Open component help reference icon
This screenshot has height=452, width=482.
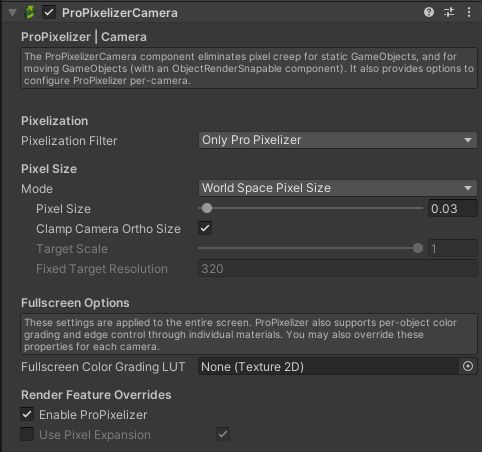click(x=429, y=12)
